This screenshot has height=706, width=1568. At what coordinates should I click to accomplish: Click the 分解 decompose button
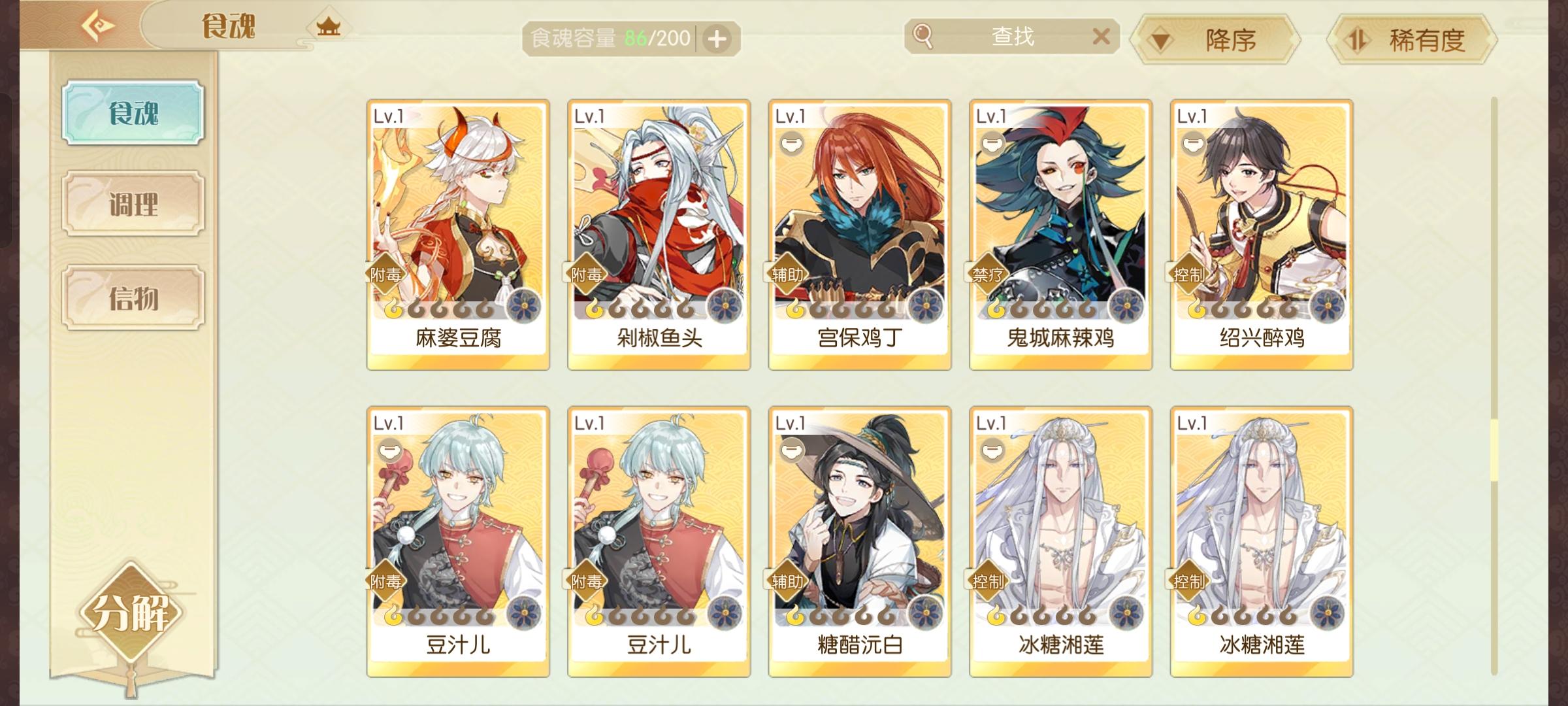coord(131,613)
